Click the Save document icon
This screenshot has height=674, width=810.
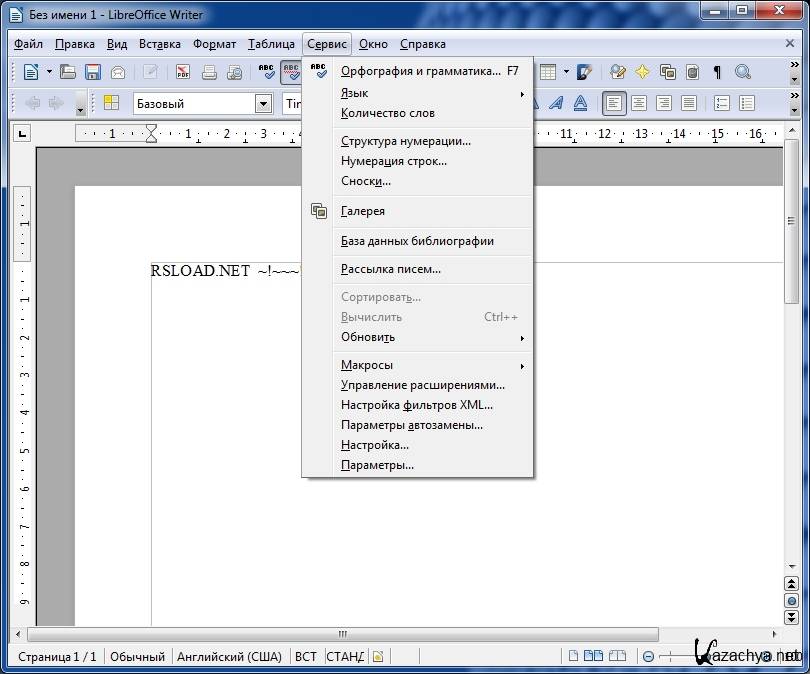click(x=93, y=72)
